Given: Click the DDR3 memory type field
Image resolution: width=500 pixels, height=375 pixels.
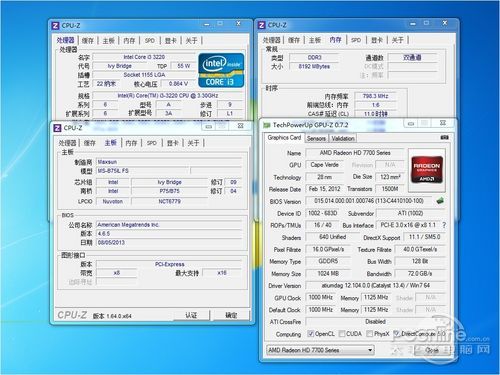Looking at the screenshot, I should [314, 58].
